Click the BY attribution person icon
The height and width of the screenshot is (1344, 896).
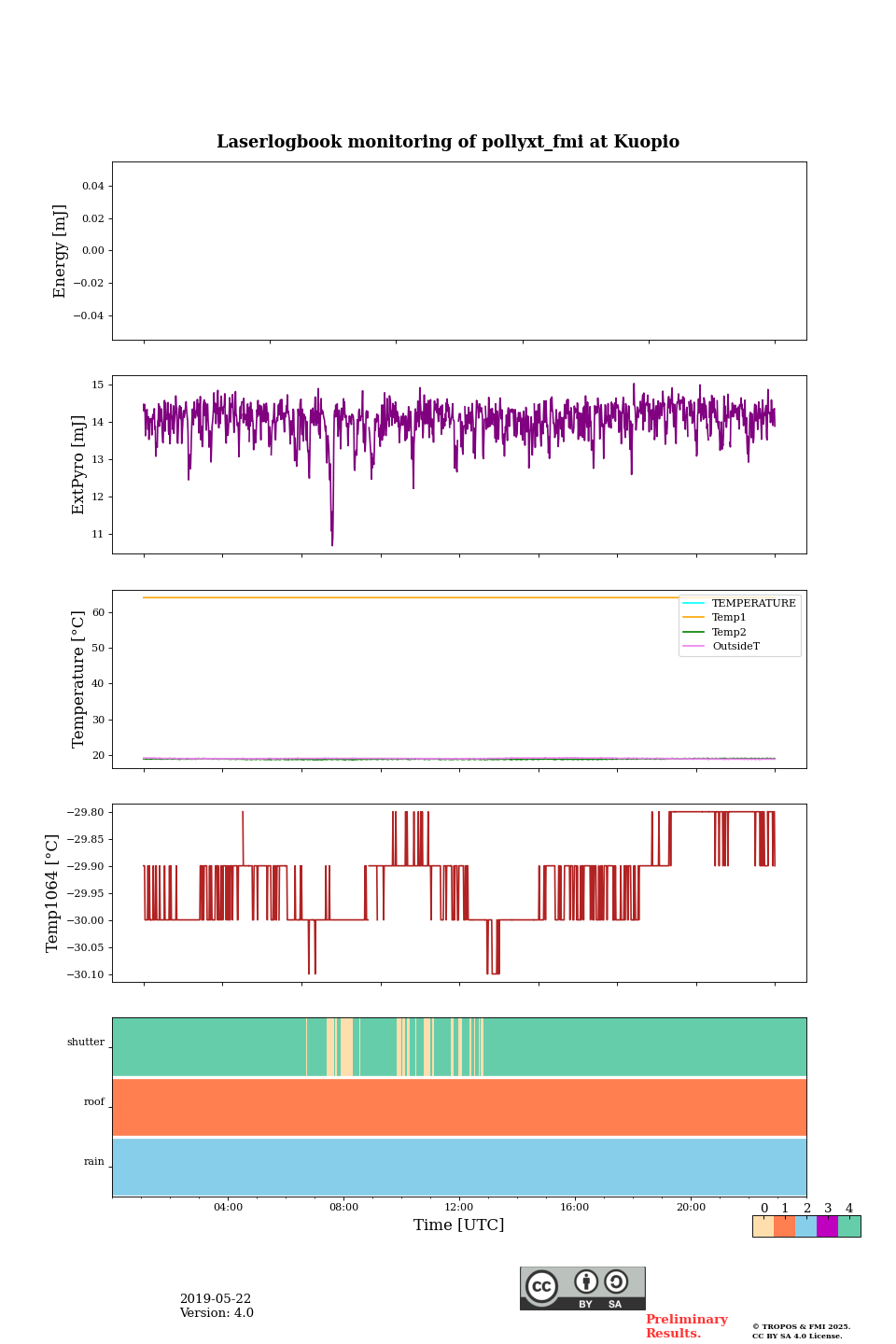(586, 1282)
